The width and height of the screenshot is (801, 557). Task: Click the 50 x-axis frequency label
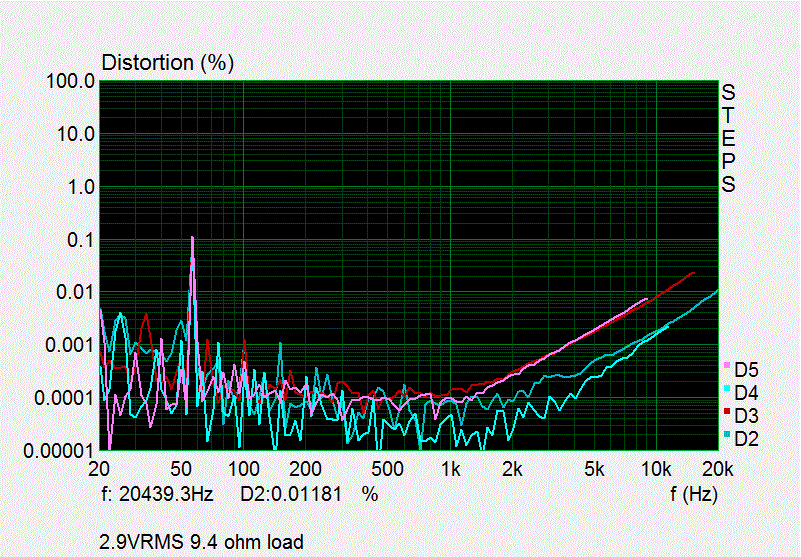(x=181, y=469)
